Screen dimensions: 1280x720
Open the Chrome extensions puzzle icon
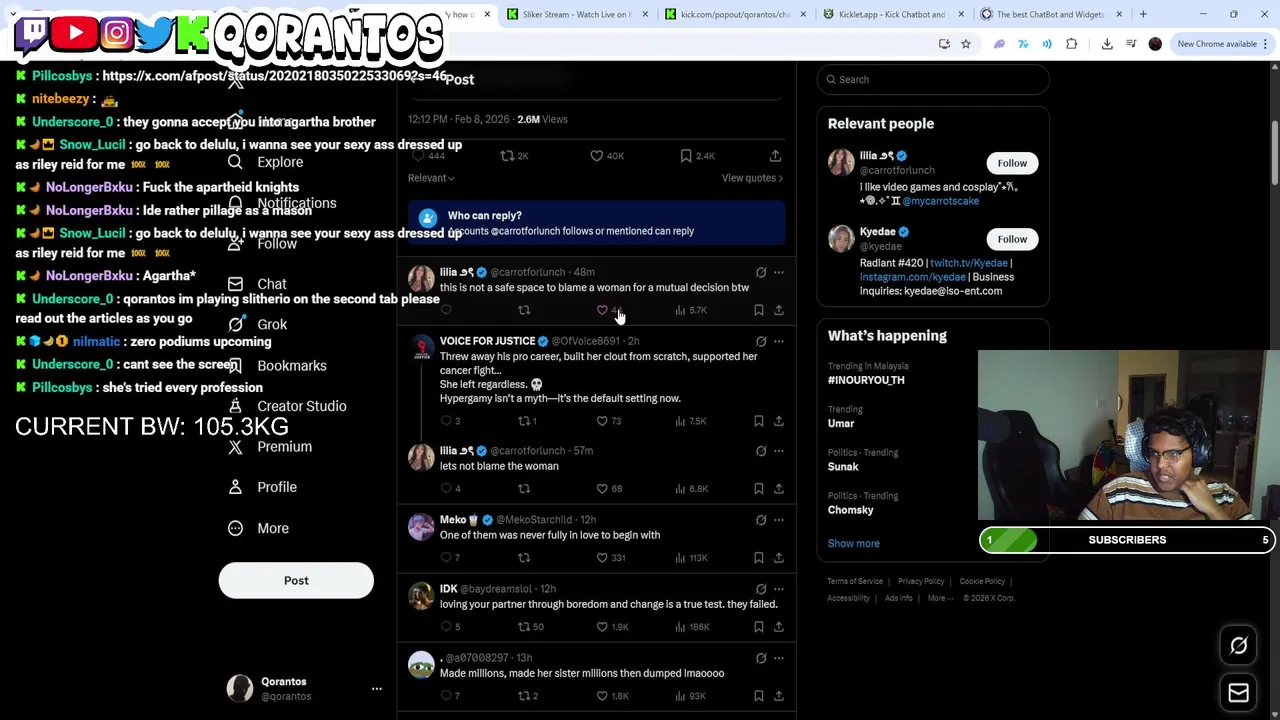tap(1072, 44)
